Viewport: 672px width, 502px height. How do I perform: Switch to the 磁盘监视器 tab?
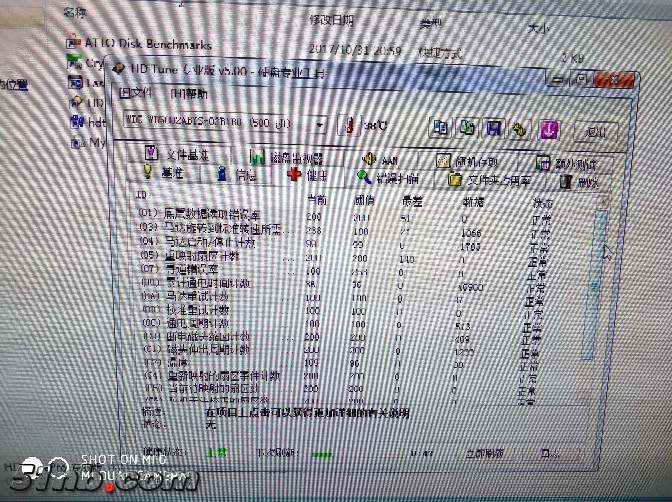coord(290,158)
